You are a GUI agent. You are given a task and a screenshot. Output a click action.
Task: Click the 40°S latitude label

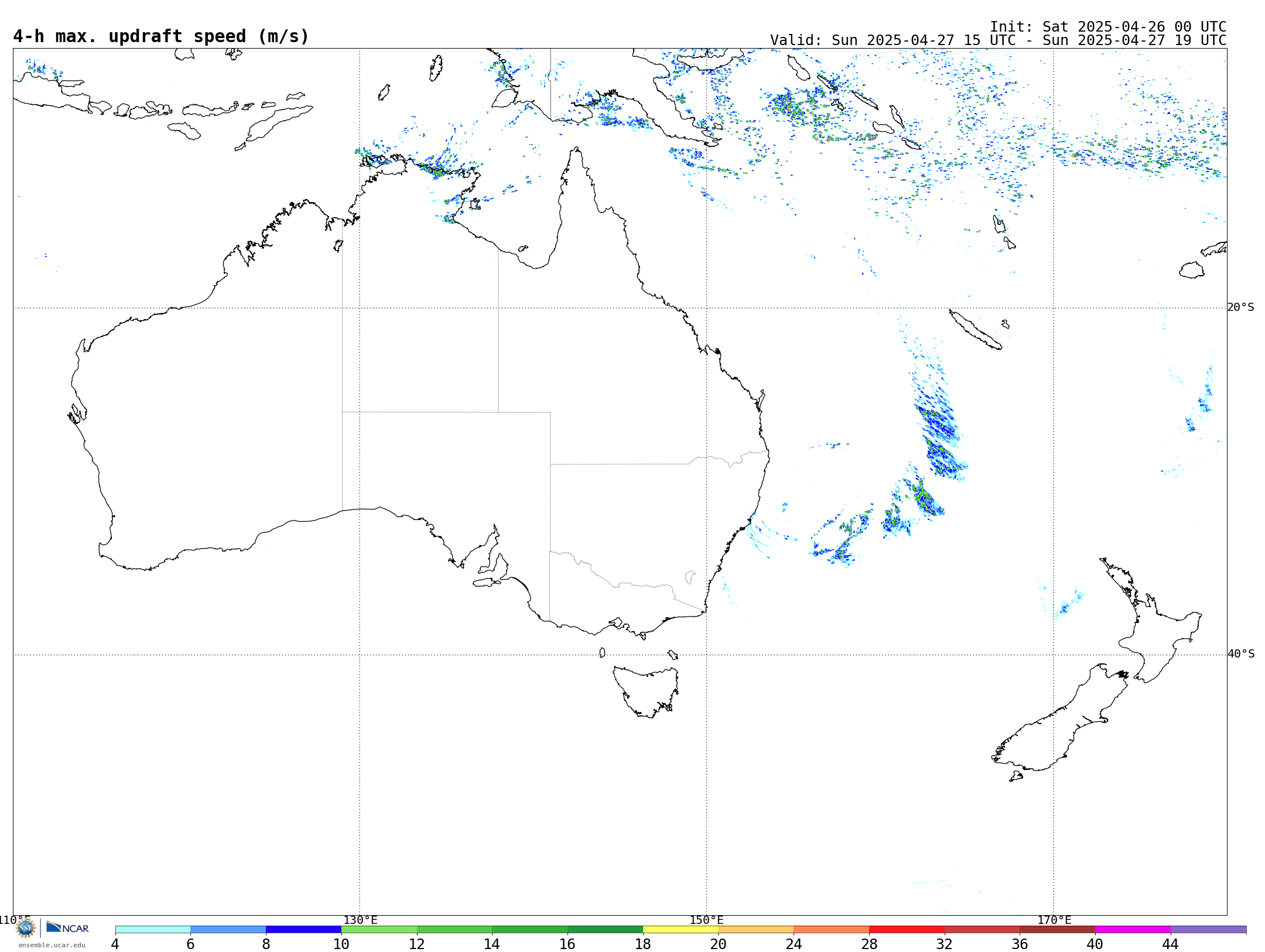[x=1241, y=654]
